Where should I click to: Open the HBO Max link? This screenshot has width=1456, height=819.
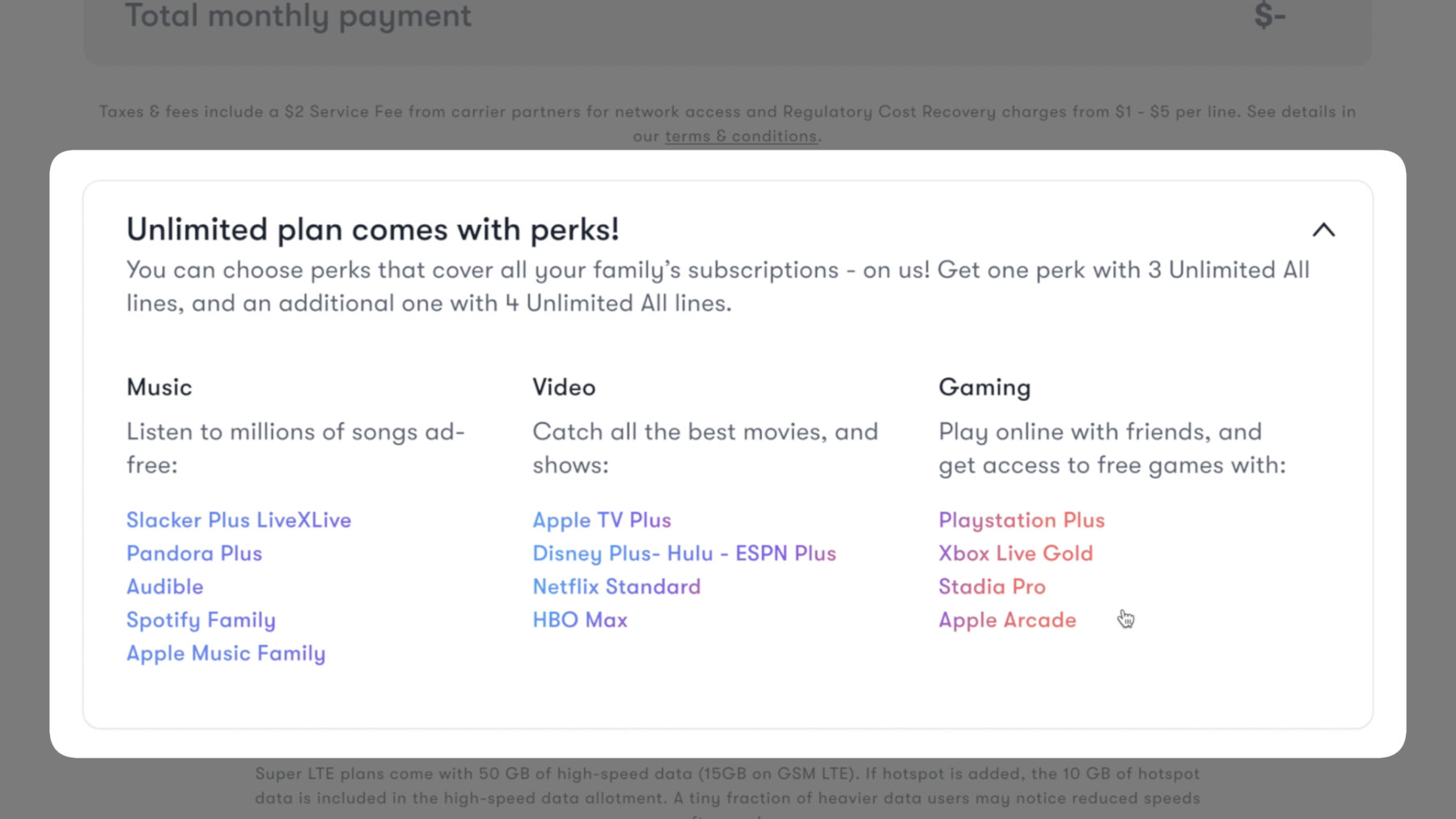point(580,620)
